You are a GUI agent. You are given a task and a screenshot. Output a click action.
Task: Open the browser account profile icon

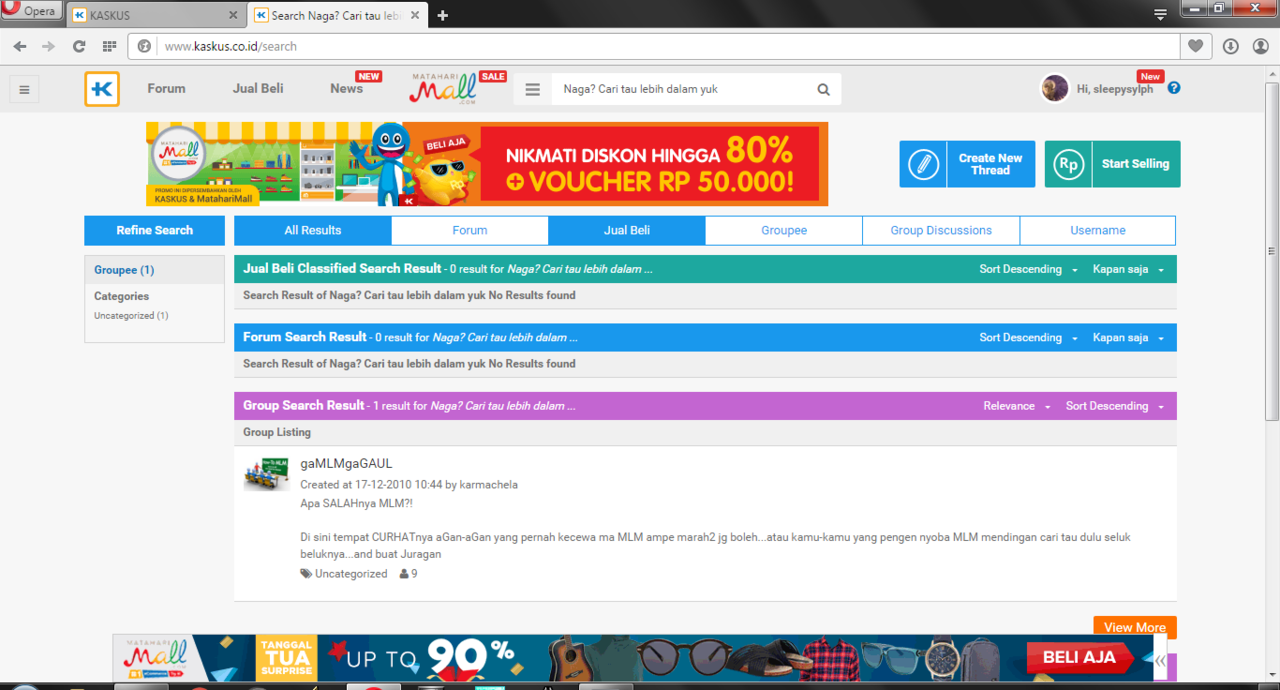pos(1260,46)
